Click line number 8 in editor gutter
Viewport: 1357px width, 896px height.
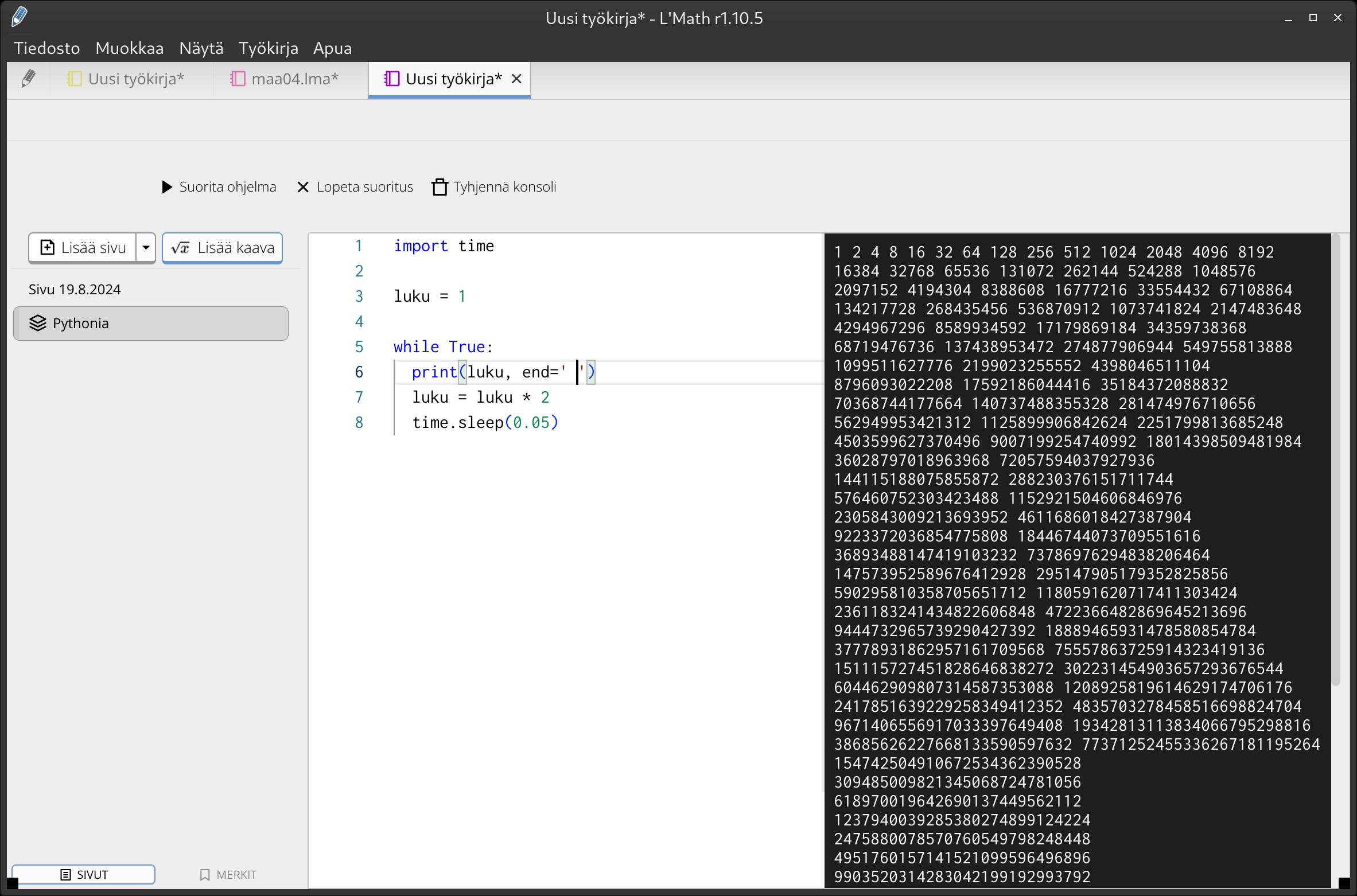(359, 423)
